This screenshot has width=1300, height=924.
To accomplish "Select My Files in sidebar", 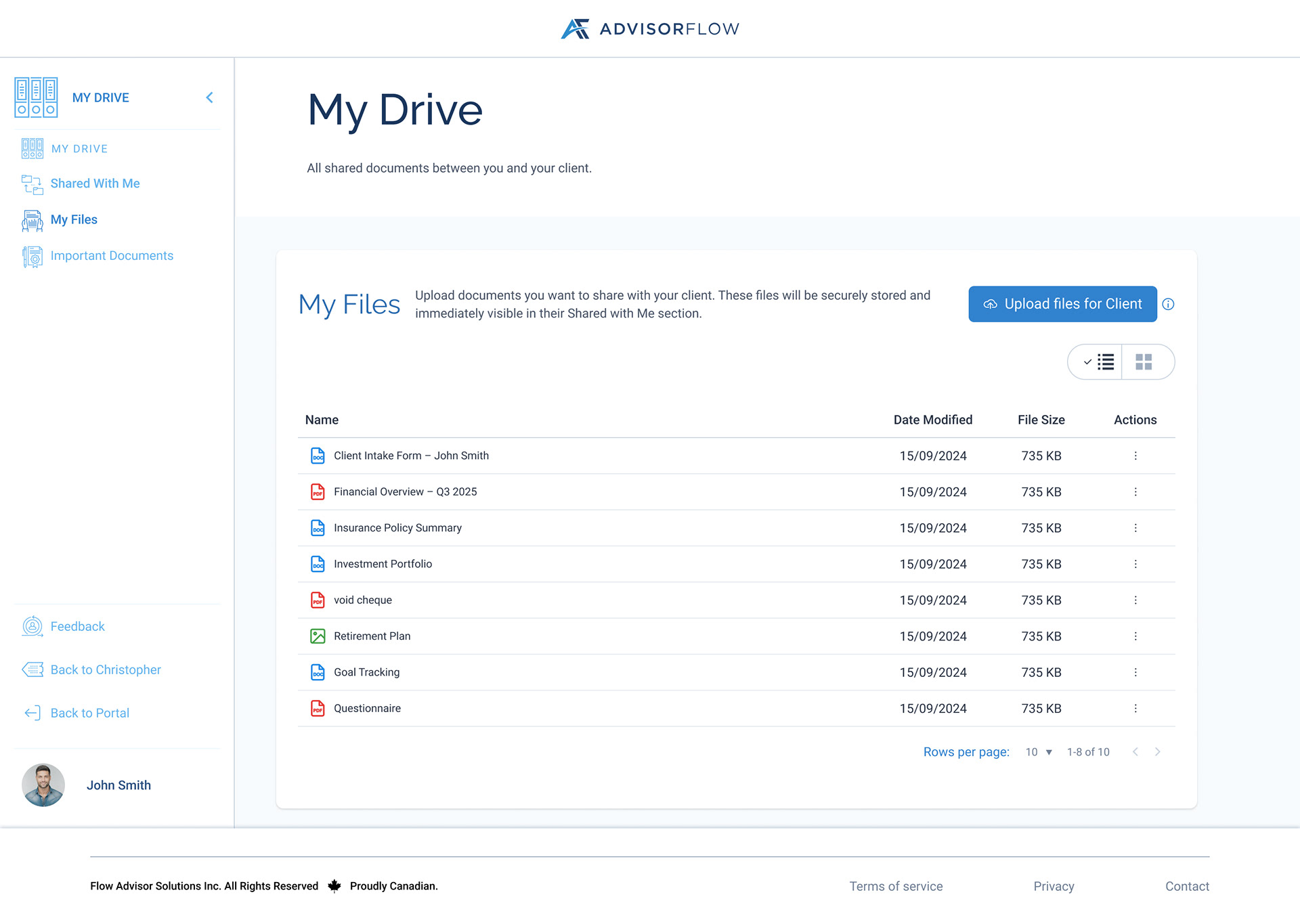I will point(74,219).
